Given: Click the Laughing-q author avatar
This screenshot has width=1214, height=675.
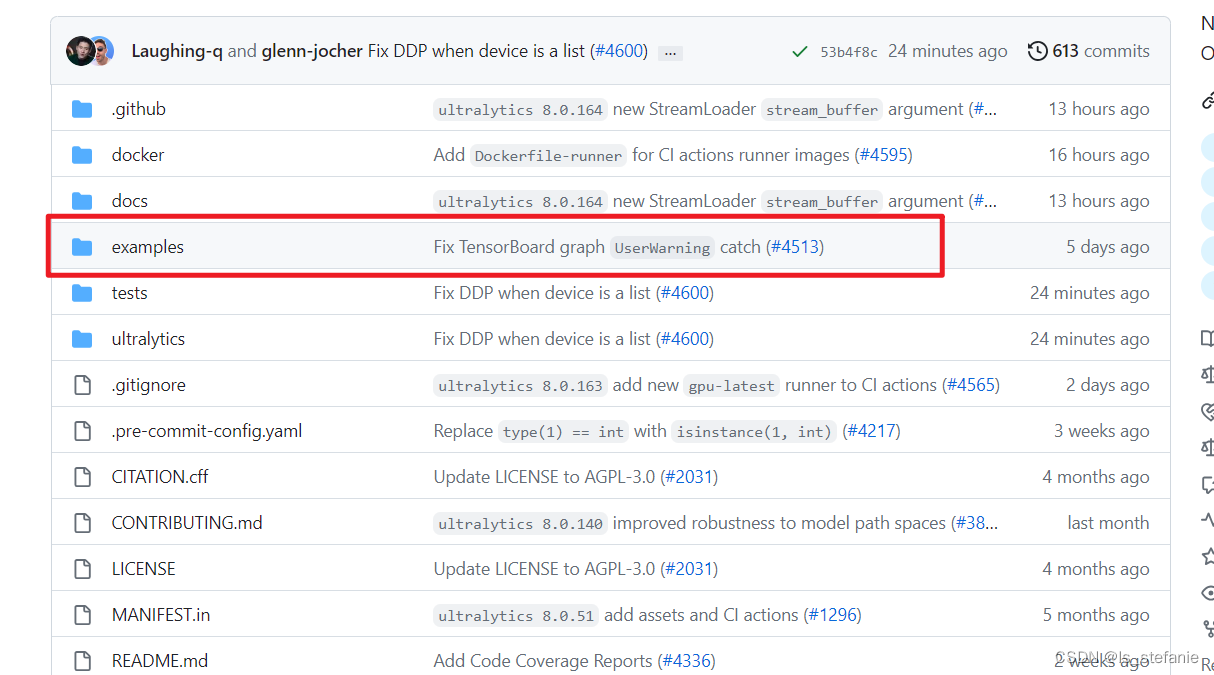Looking at the screenshot, I should pos(80,51).
